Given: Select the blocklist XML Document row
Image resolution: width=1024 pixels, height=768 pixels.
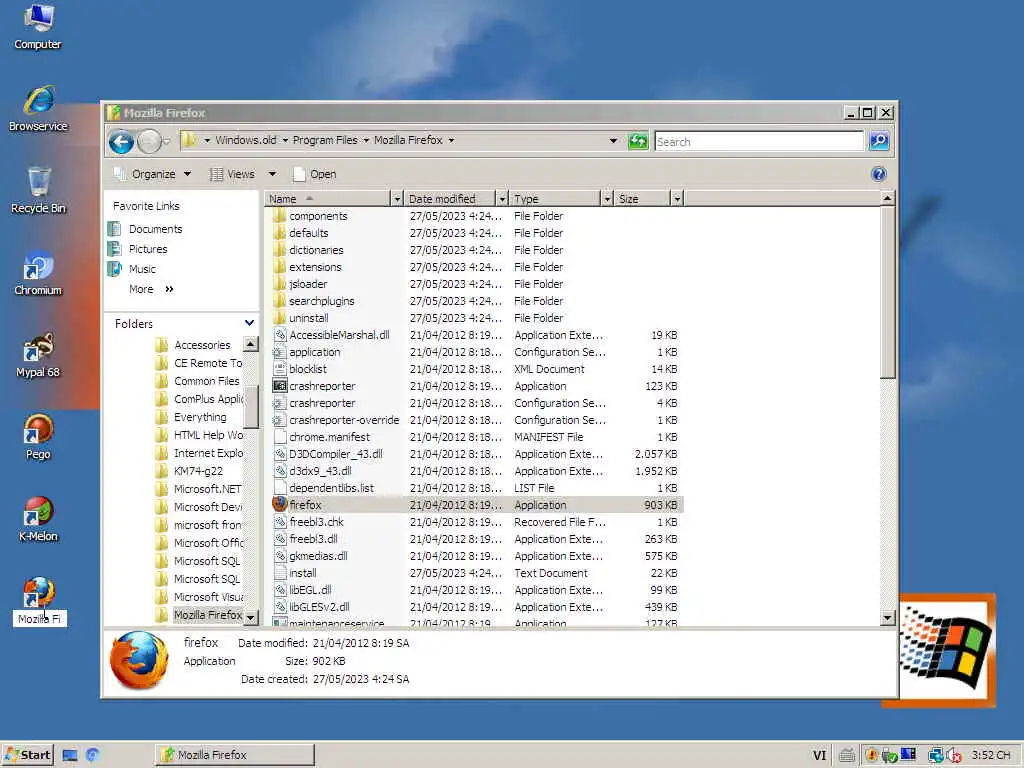Looking at the screenshot, I should pos(475,369).
